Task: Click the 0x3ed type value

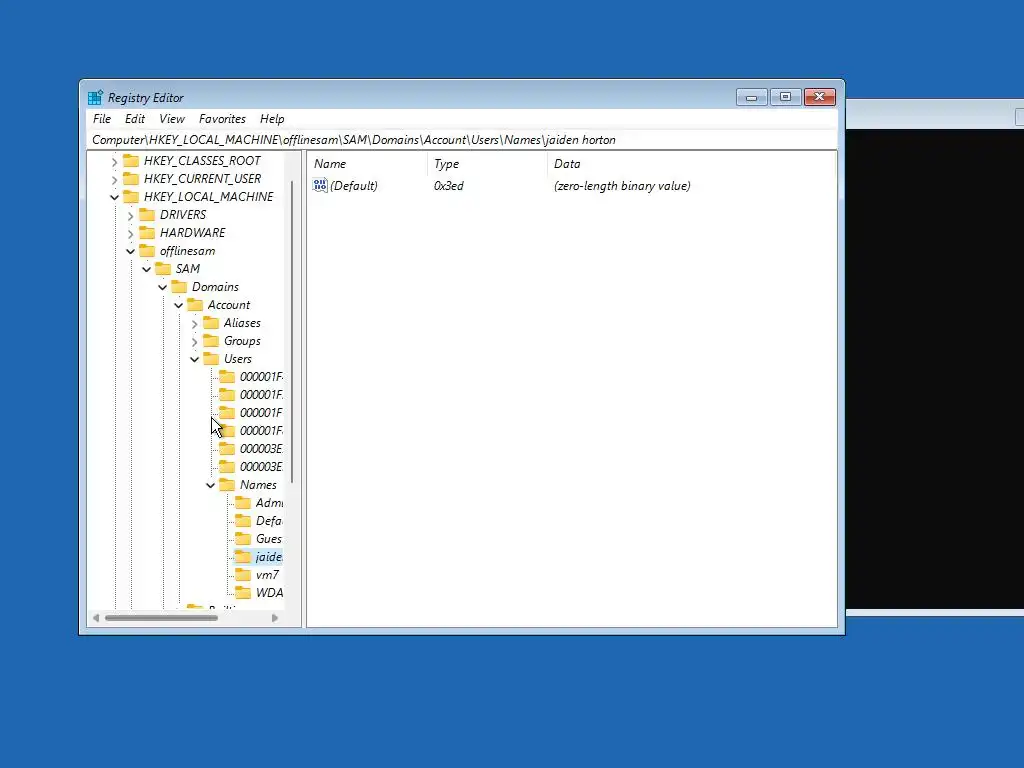Action: coord(449,185)
